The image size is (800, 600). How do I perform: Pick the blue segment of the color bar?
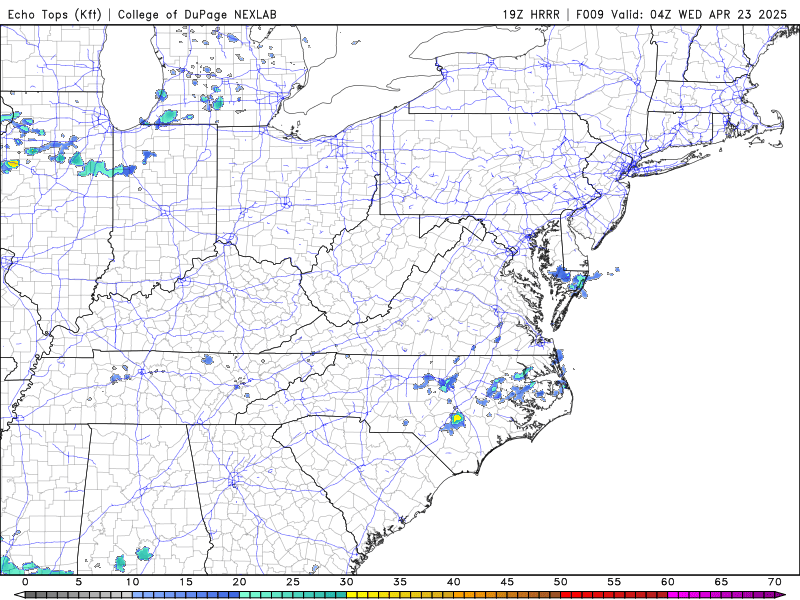tap(186, 595)
